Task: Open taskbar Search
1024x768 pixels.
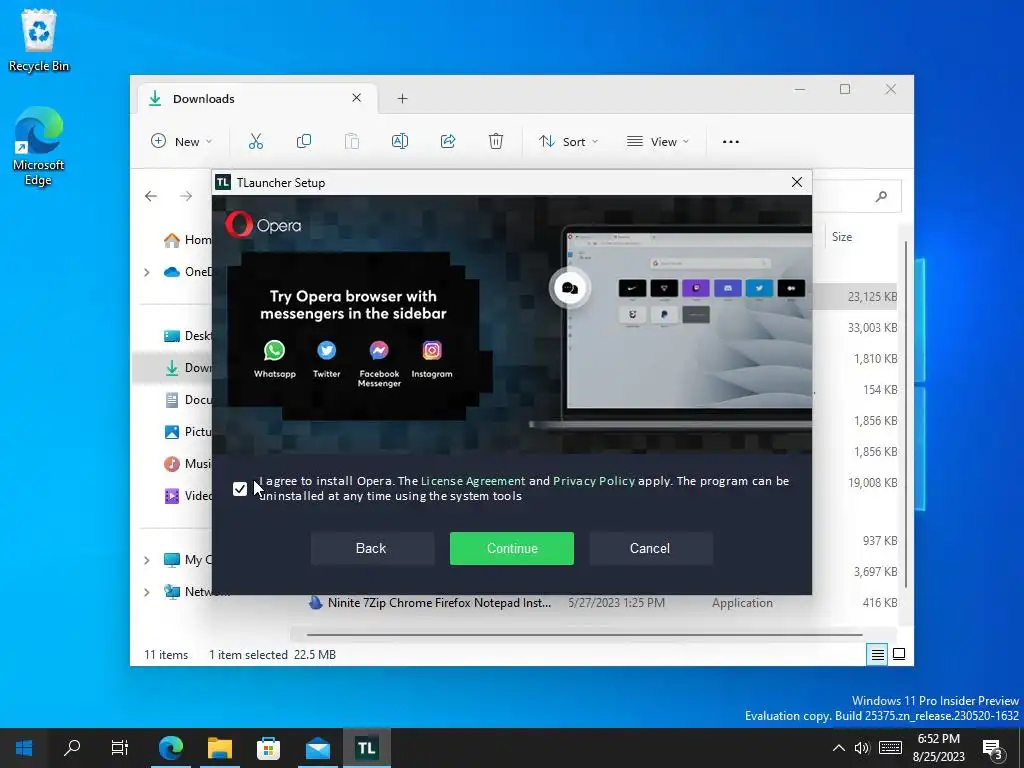Action: [x=72, y=748]
